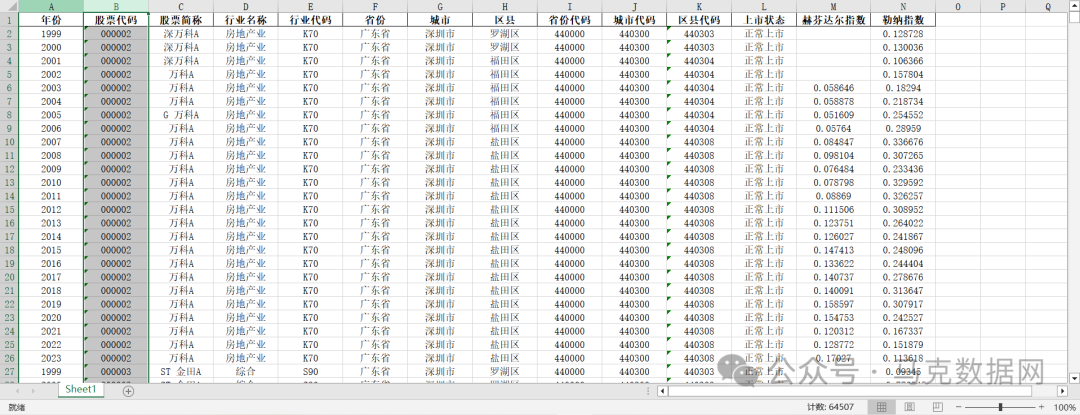
Task: Select Lerner index value 0.151879
Action: (x=903, y=345)
